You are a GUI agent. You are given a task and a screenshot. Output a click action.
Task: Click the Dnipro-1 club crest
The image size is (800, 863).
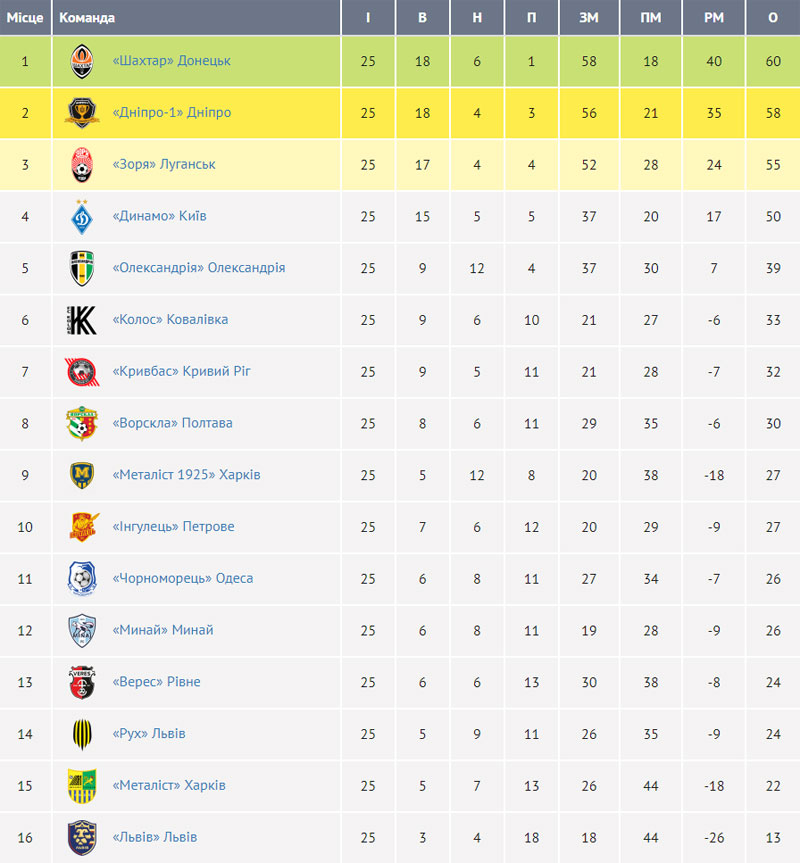[82, 113]
